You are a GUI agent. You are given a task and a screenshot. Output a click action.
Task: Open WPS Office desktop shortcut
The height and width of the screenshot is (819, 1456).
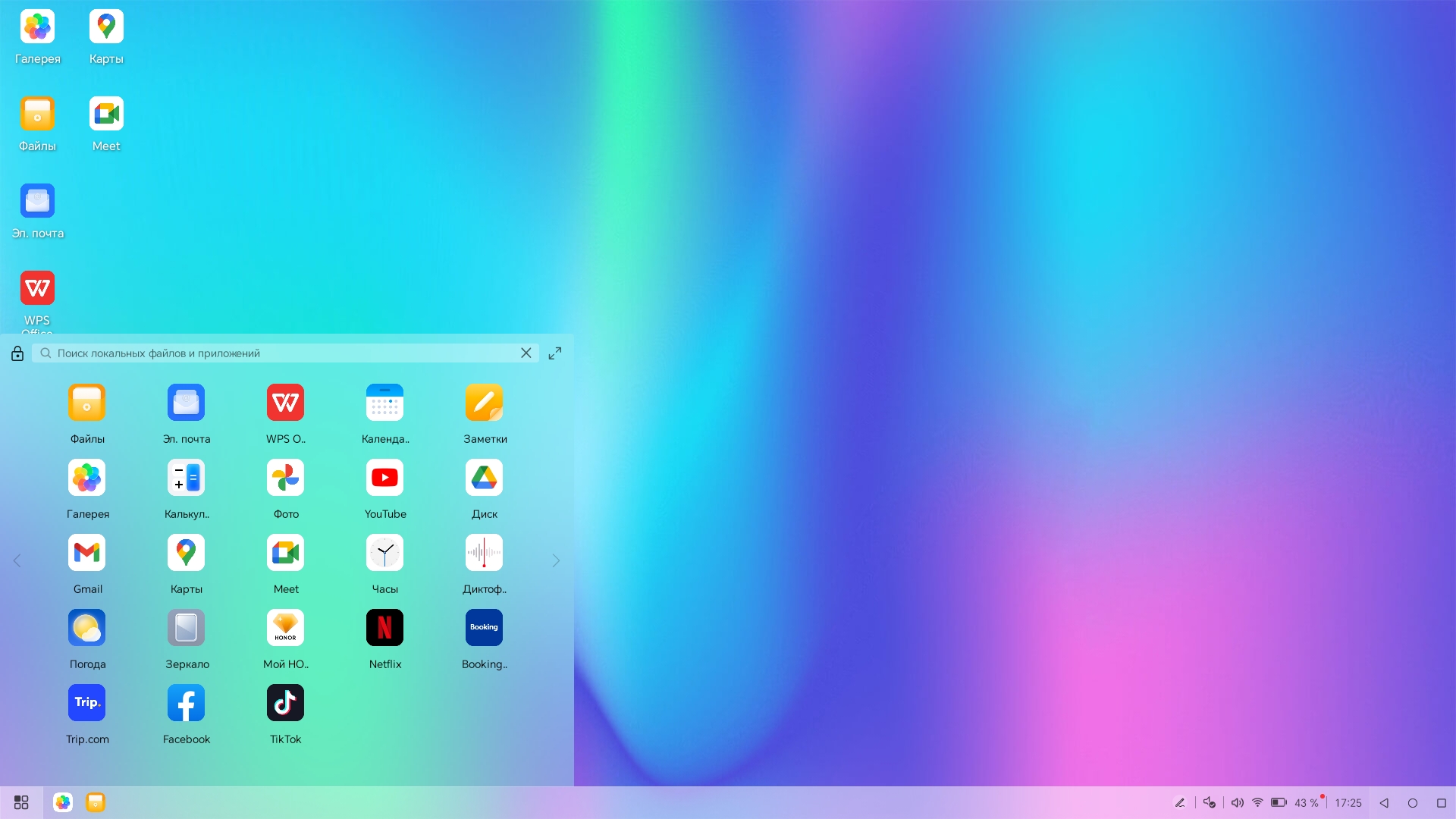coord(37,288)
